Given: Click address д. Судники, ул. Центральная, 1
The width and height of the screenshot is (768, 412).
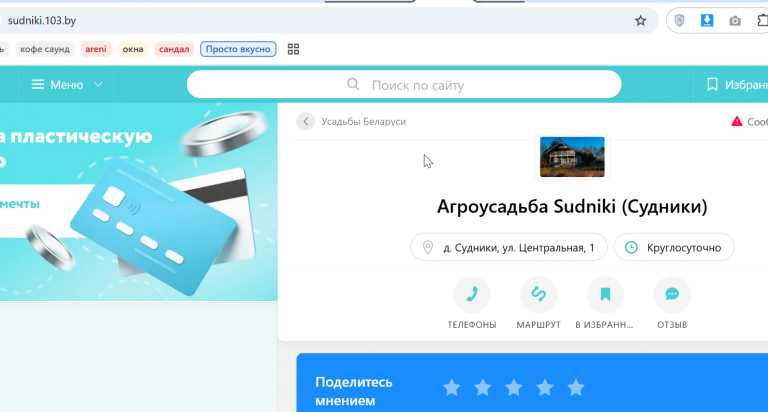Looking at the screenshot, I should 508,247.
